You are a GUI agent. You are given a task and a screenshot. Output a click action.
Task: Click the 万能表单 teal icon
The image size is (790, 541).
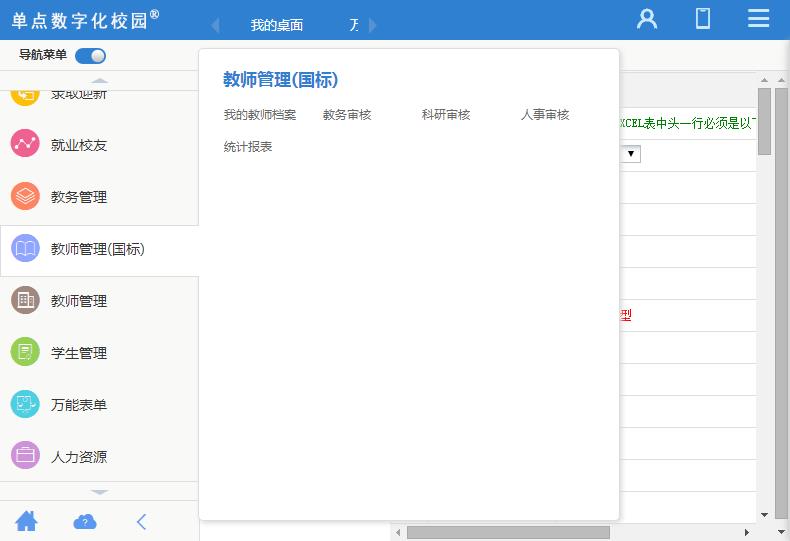[25, 404]
